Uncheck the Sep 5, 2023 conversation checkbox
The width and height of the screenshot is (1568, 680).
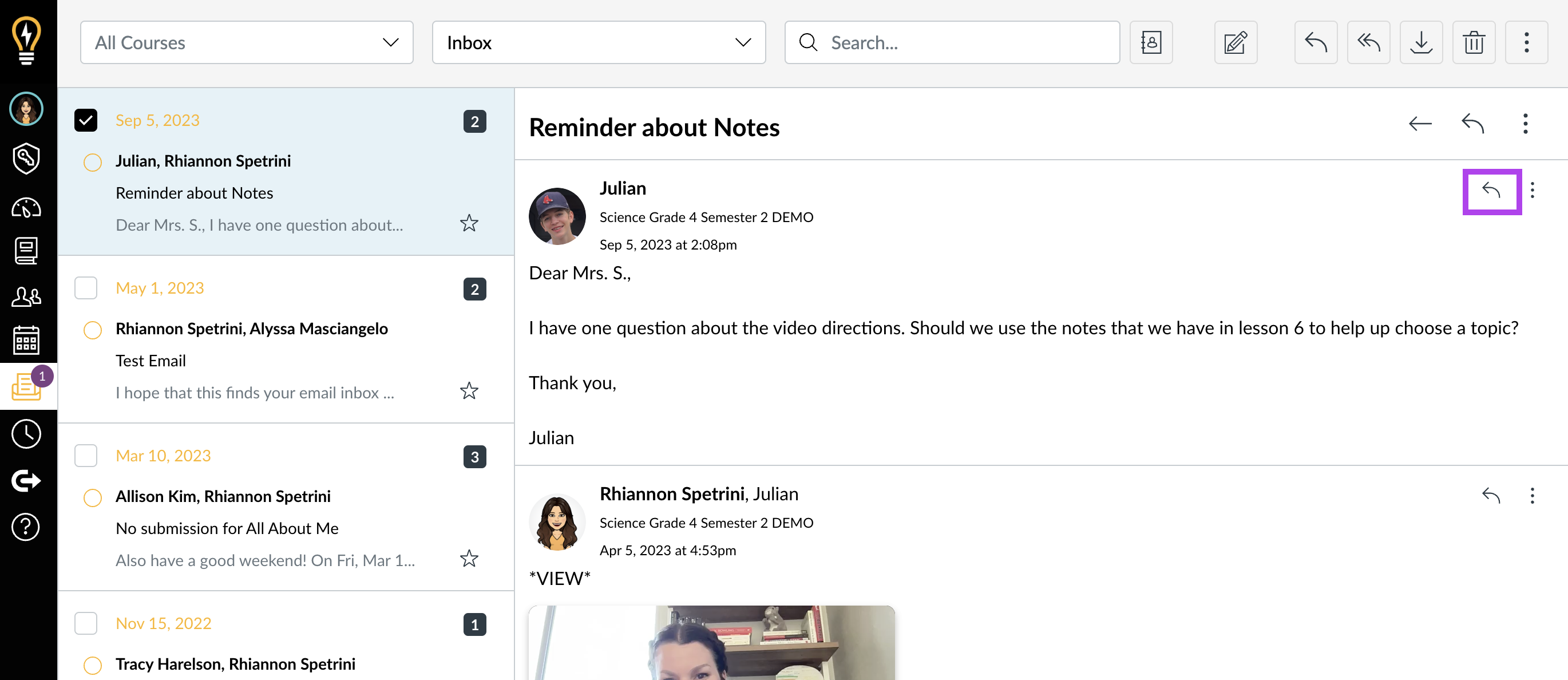pyautogui.click(x=86, y=121)
